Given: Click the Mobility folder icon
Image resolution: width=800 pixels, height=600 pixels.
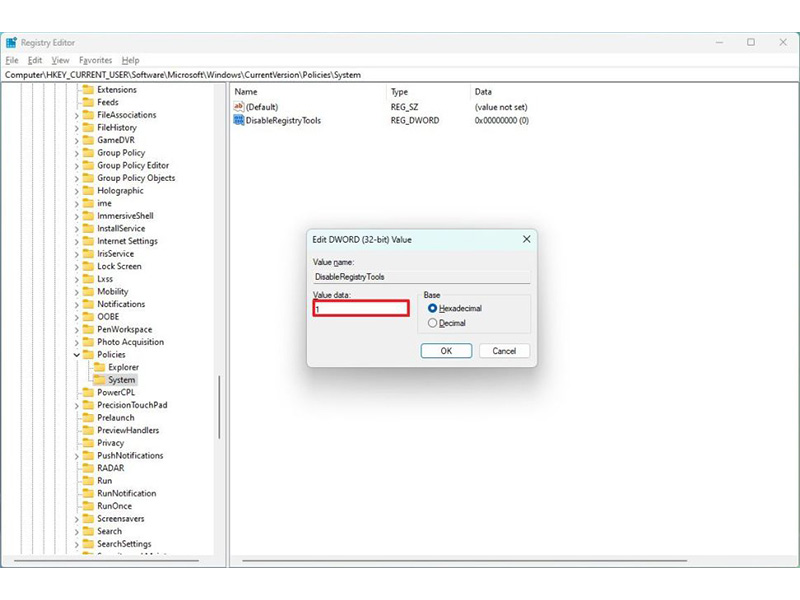Looking at the screenshot, I should click(88, 291).
